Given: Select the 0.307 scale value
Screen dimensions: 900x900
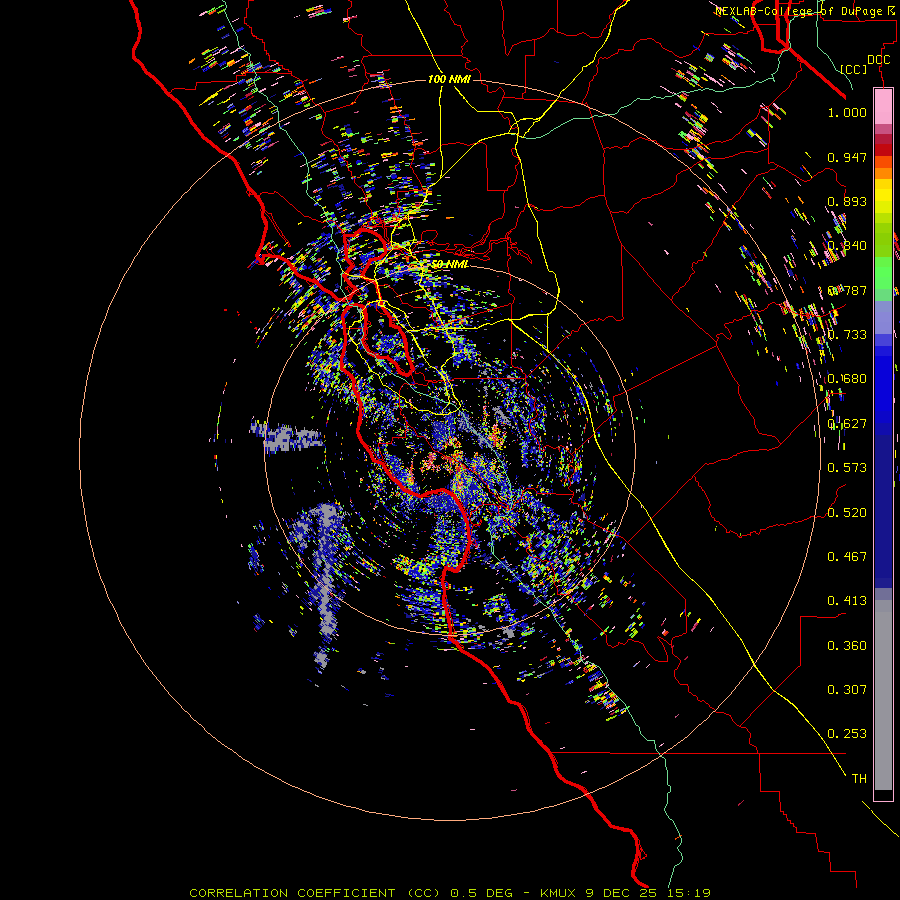Looking at the screenshot, I should point(847,690).
